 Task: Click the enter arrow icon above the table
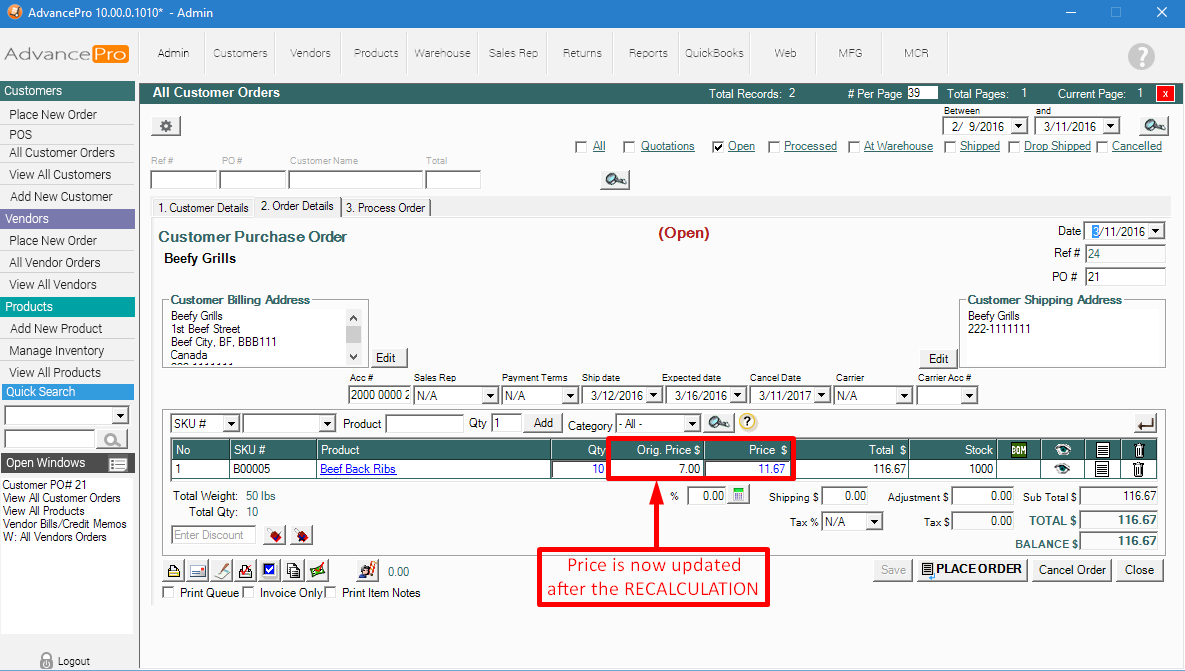[1145, 424]
